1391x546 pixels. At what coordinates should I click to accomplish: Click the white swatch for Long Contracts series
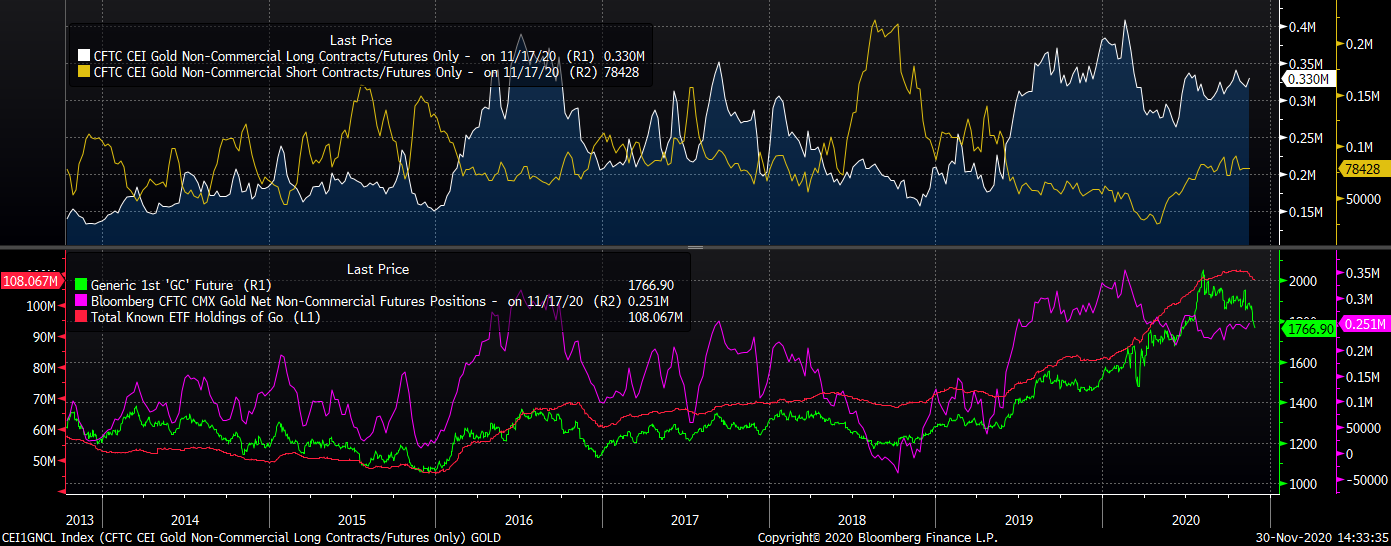(x=83, y=57)
